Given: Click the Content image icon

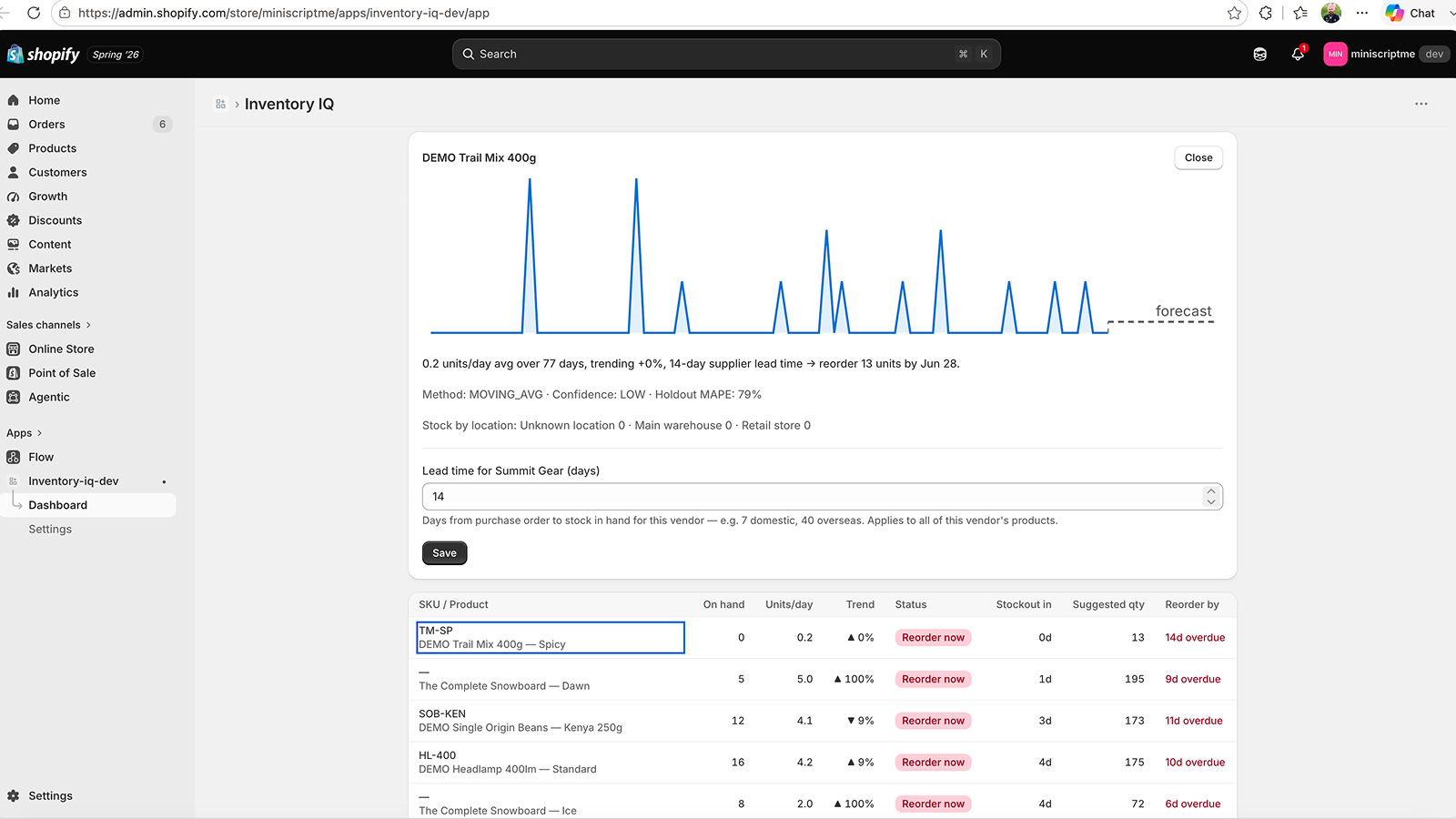Looking at the screenshot, I should point(14,245).
